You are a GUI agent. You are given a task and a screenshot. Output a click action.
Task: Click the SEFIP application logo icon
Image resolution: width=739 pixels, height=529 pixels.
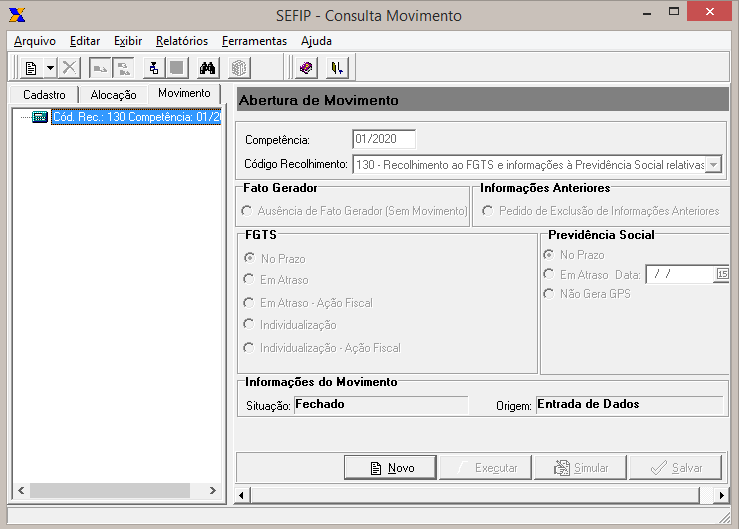[x=17, y=15]
